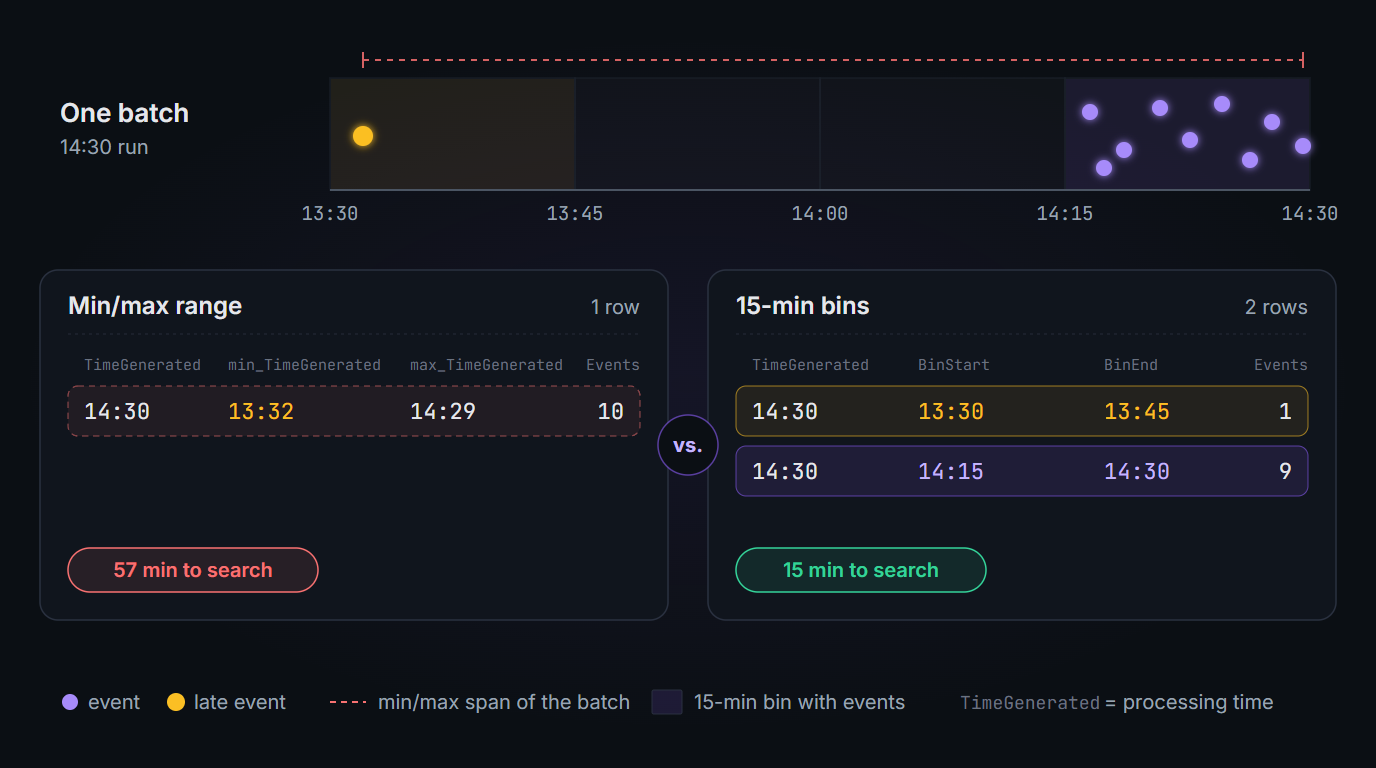This screenshot has height=768, width=1376.
Task: Select the 'Min/max range' panel title
Action: [x=155, y=306]
